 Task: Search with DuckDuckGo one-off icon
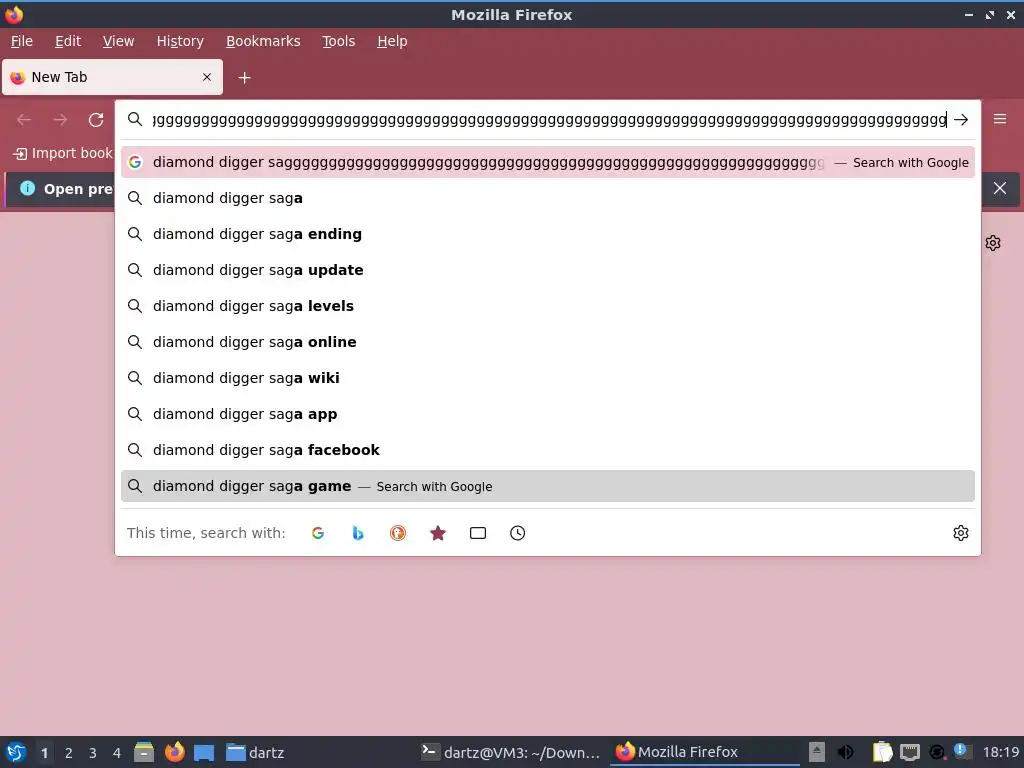click(x=398, y=533)
